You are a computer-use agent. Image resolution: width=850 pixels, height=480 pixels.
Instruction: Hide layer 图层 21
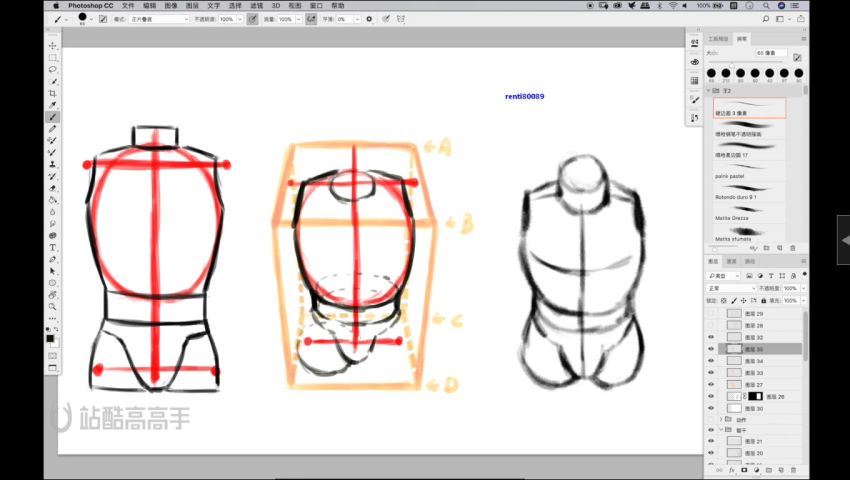711,441
